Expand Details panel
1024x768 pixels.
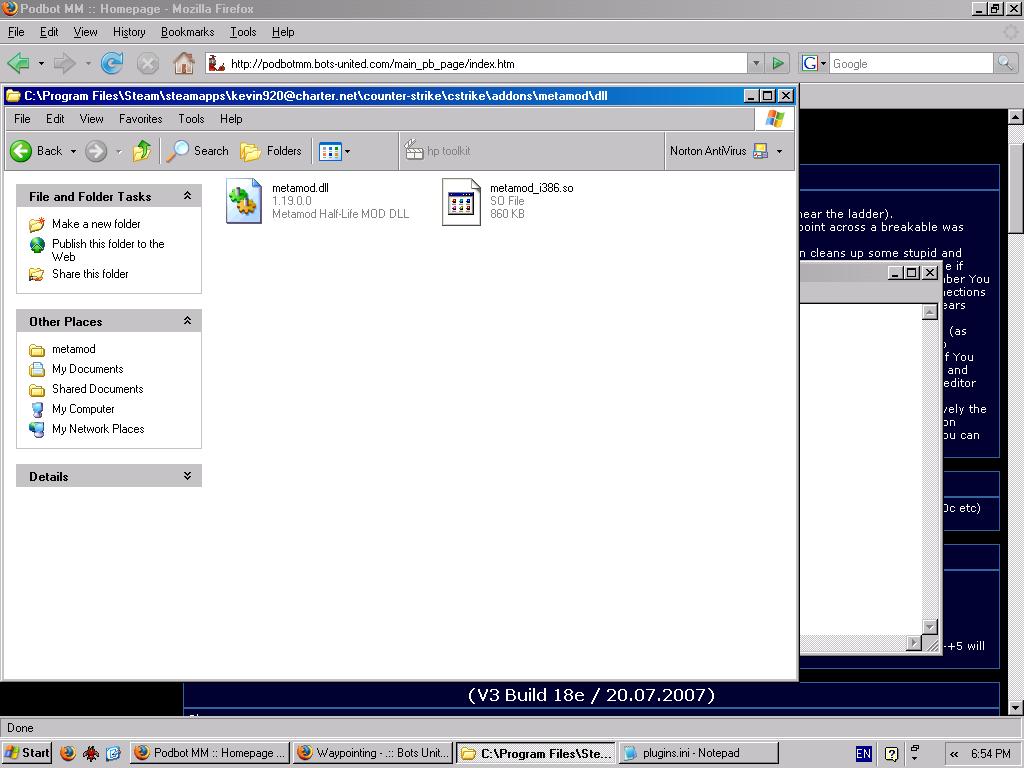187,476
